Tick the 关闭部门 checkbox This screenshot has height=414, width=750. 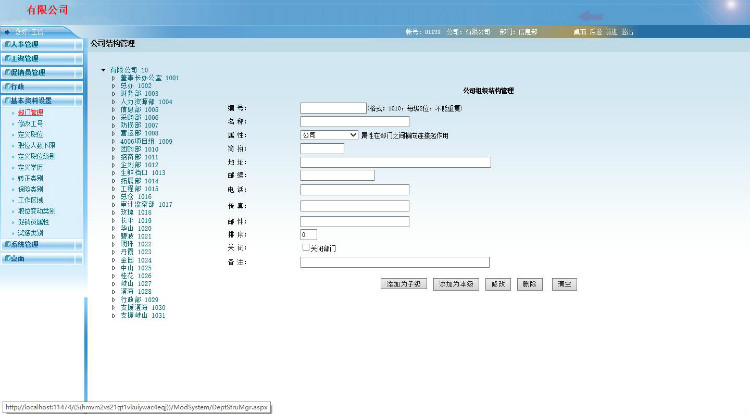click(306, 248)
